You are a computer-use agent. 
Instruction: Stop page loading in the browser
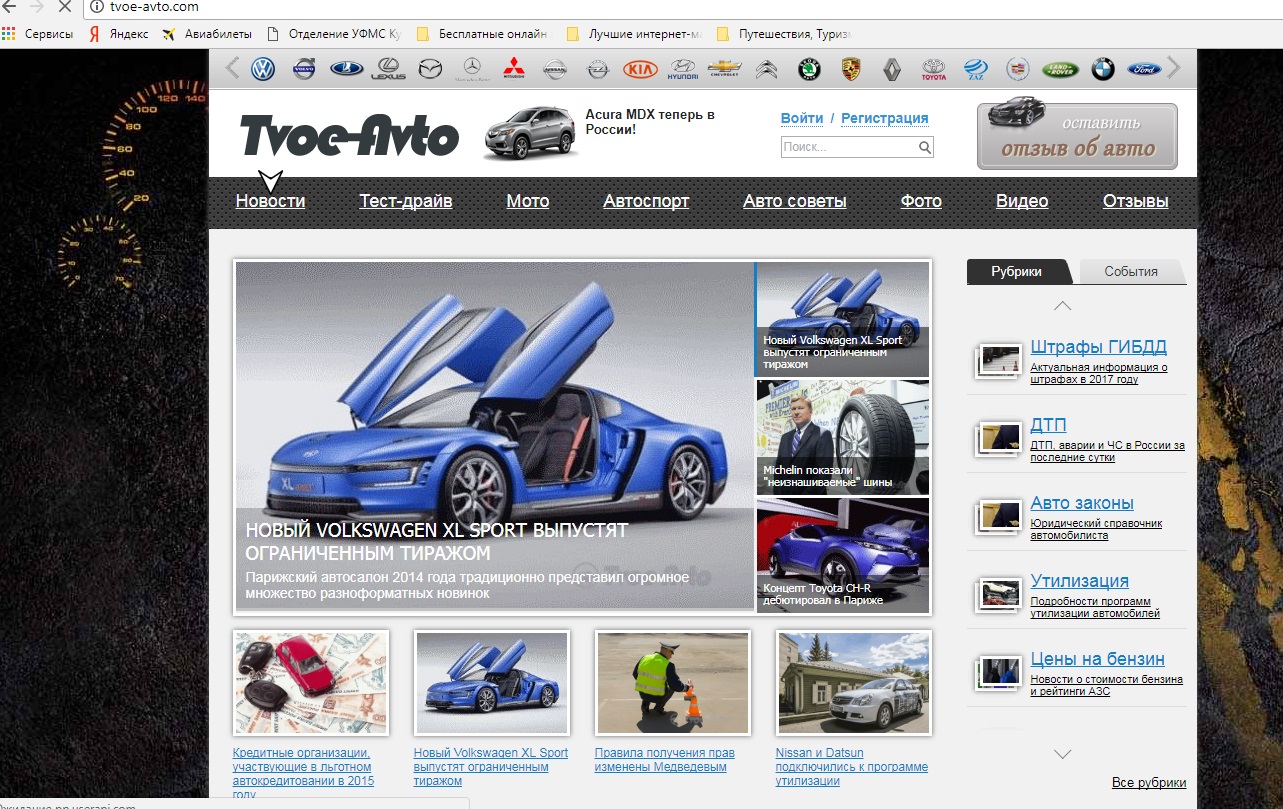click(x=65, y=7)
